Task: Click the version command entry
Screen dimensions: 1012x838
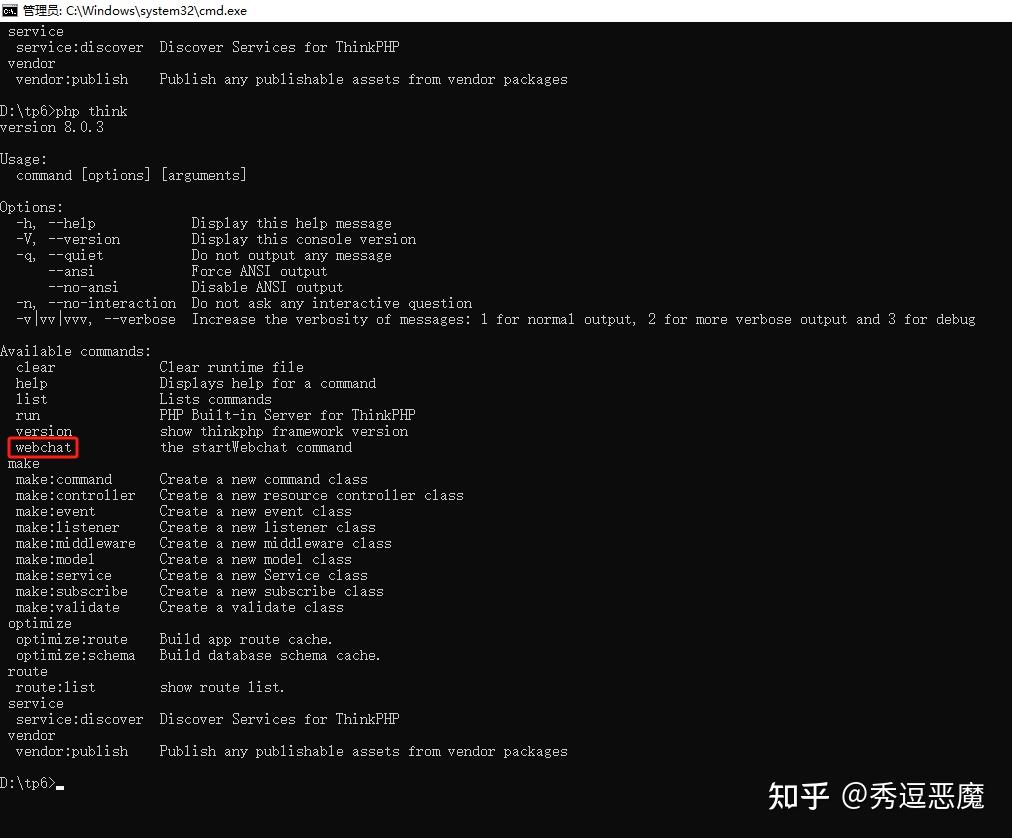Action: click(43, 431)
